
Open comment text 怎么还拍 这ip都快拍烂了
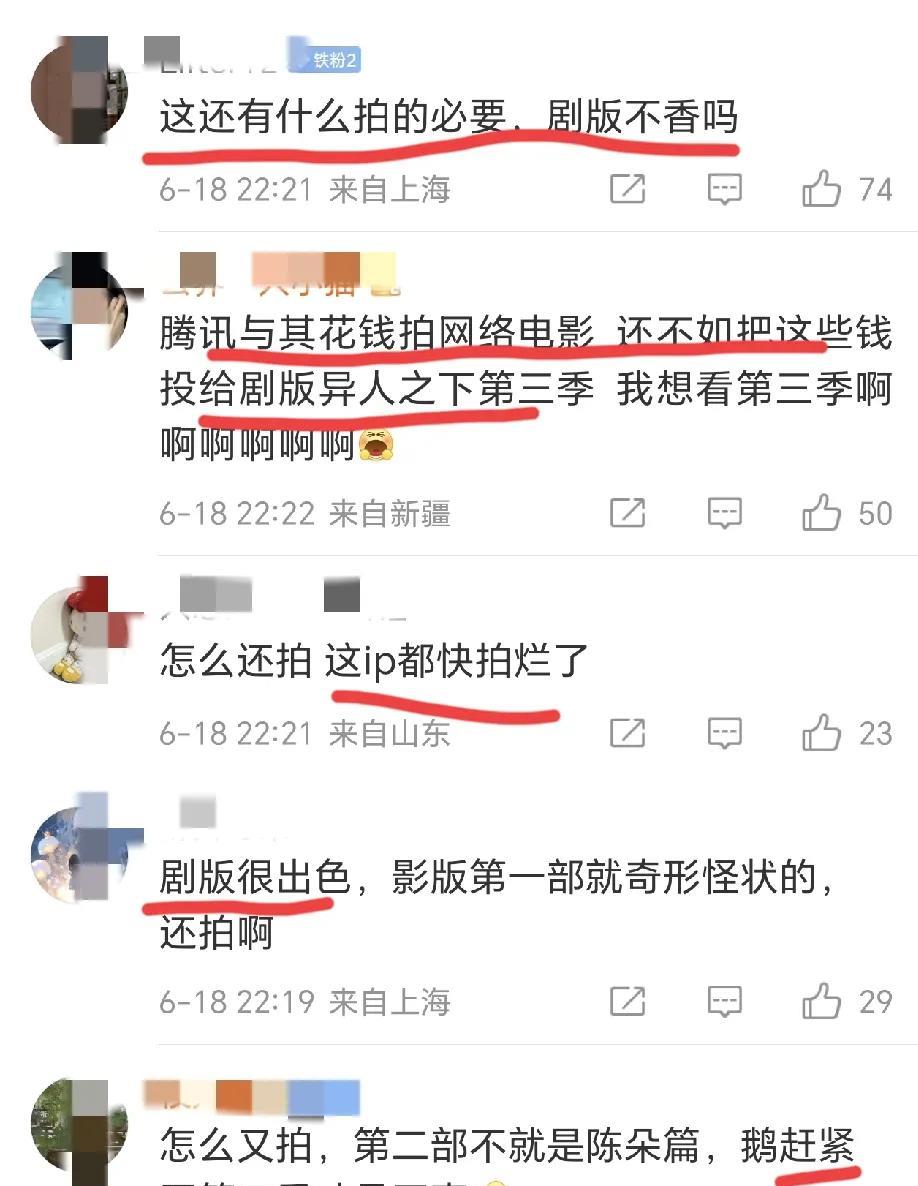pos(374,661)
